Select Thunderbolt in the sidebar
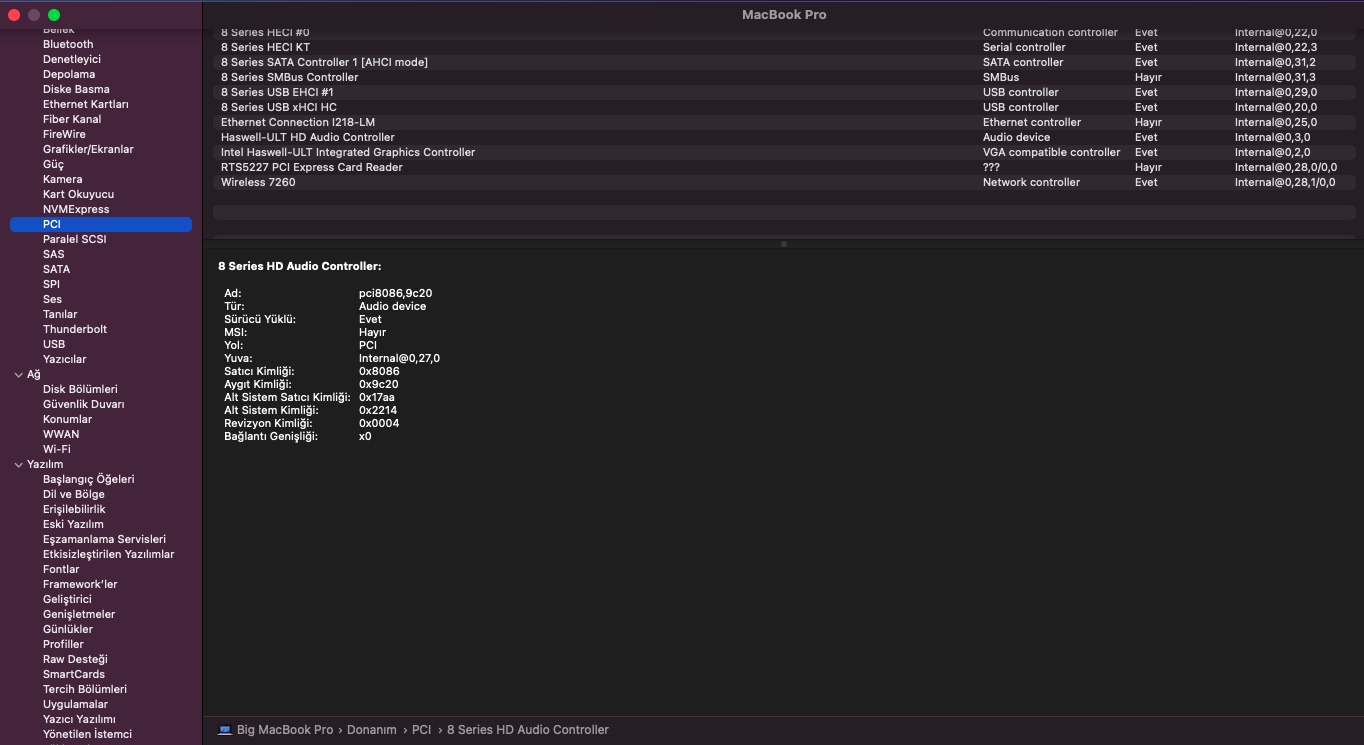 tap(75, 329)
